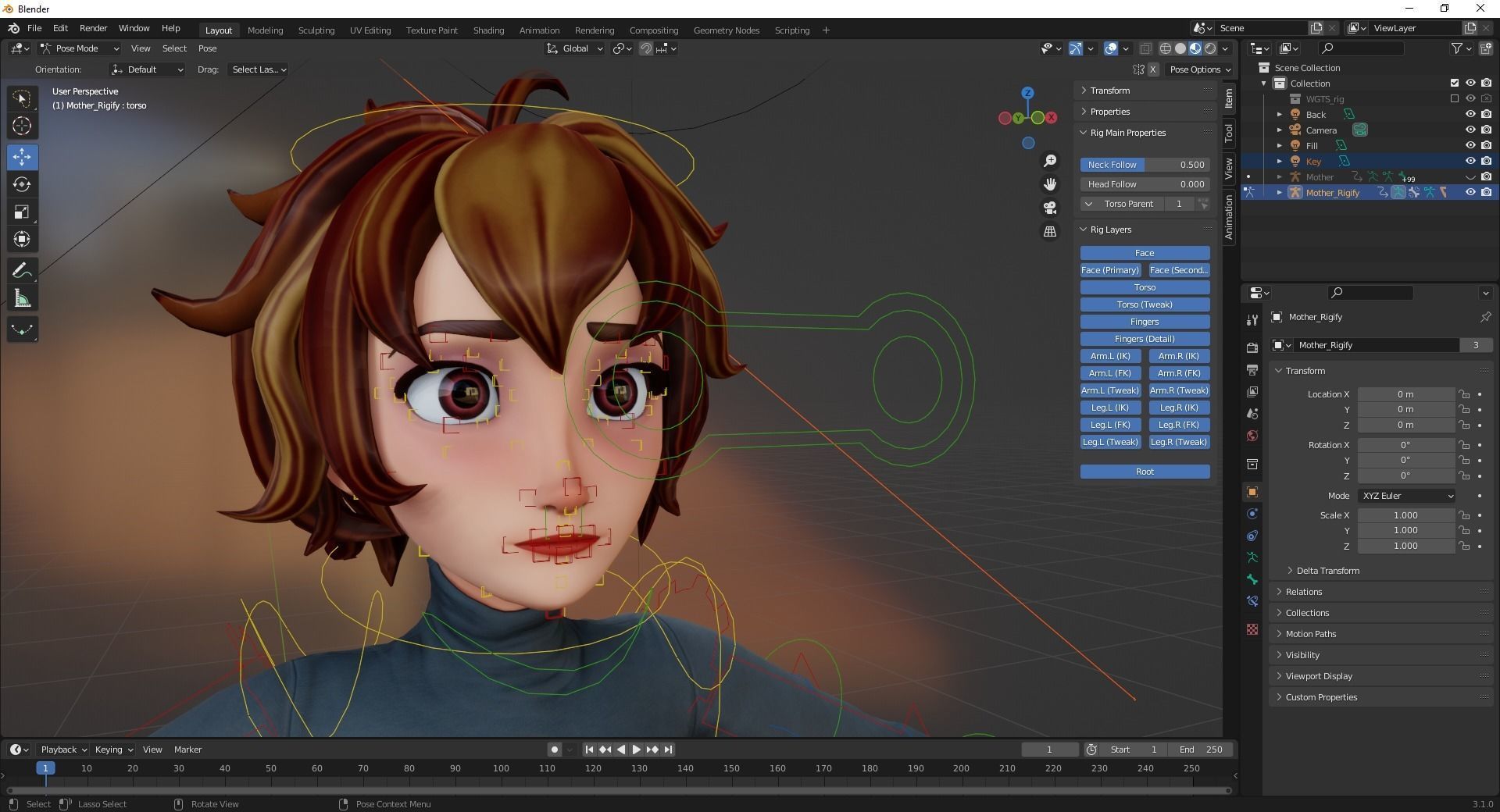Expand the Viewport Display panel
The width and height of the screenshot is (1500, 812).
(1319, 676)
